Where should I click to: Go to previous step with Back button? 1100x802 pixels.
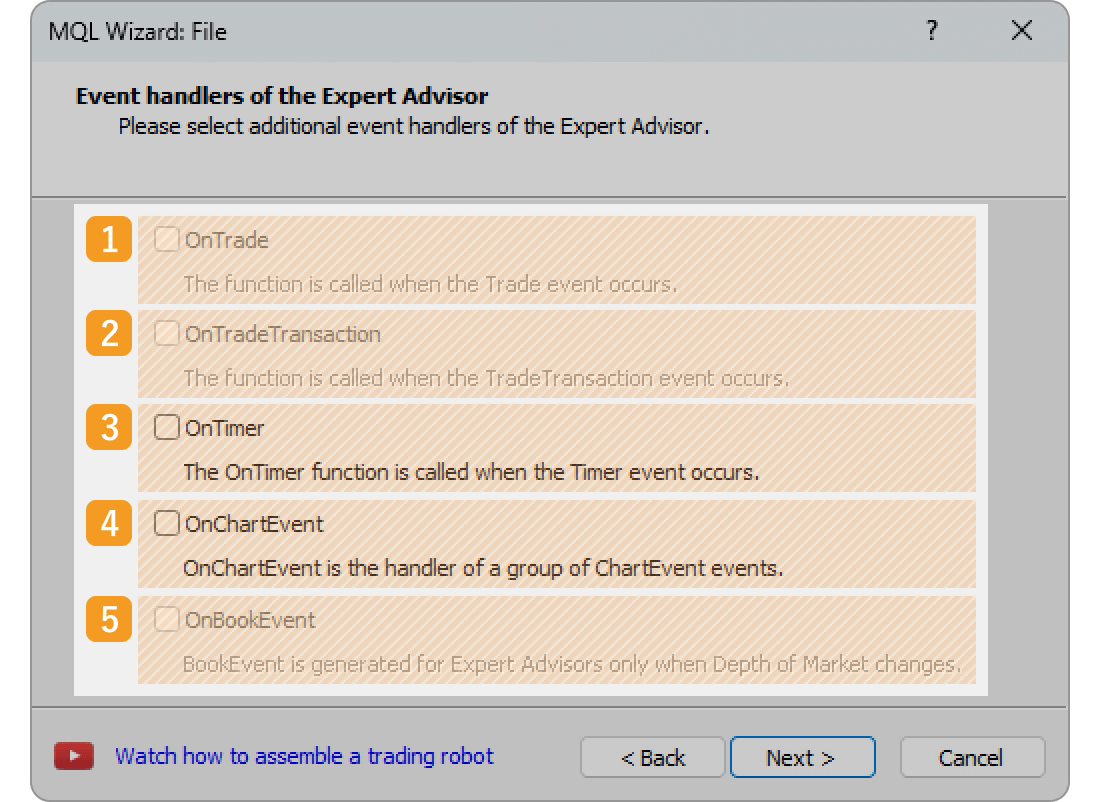coord(652,758)
